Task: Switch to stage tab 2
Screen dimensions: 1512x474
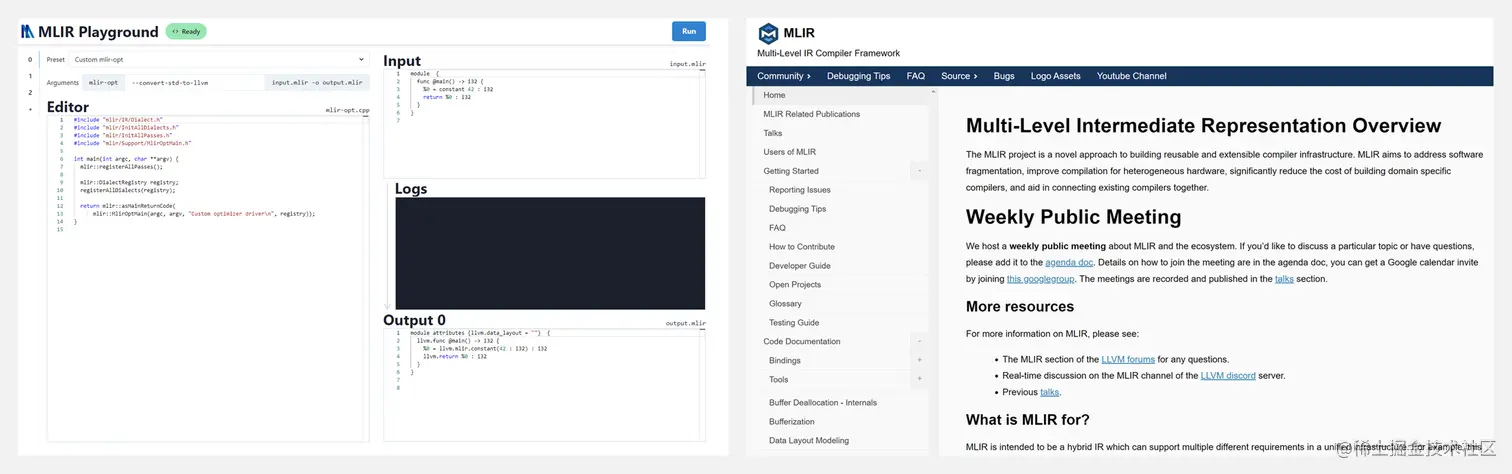Action: [30, 93]
